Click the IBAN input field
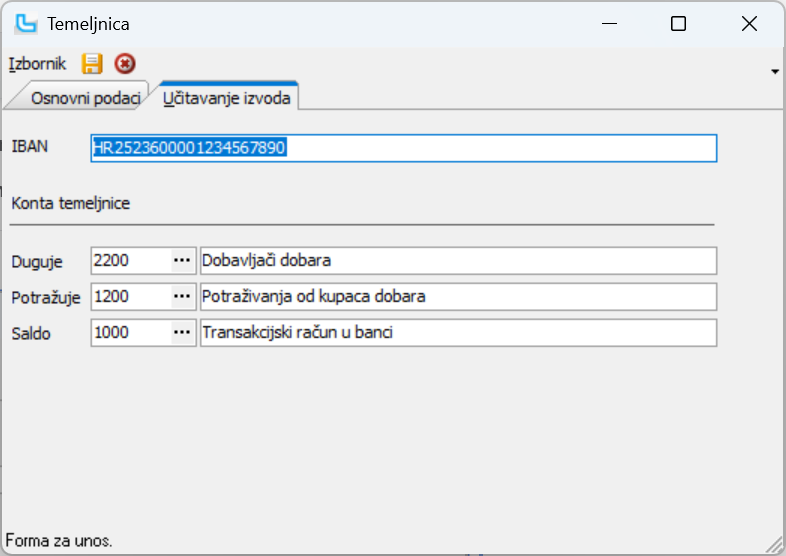The width and height of the screenshot is (786, 556). click(x=403, y=148)
